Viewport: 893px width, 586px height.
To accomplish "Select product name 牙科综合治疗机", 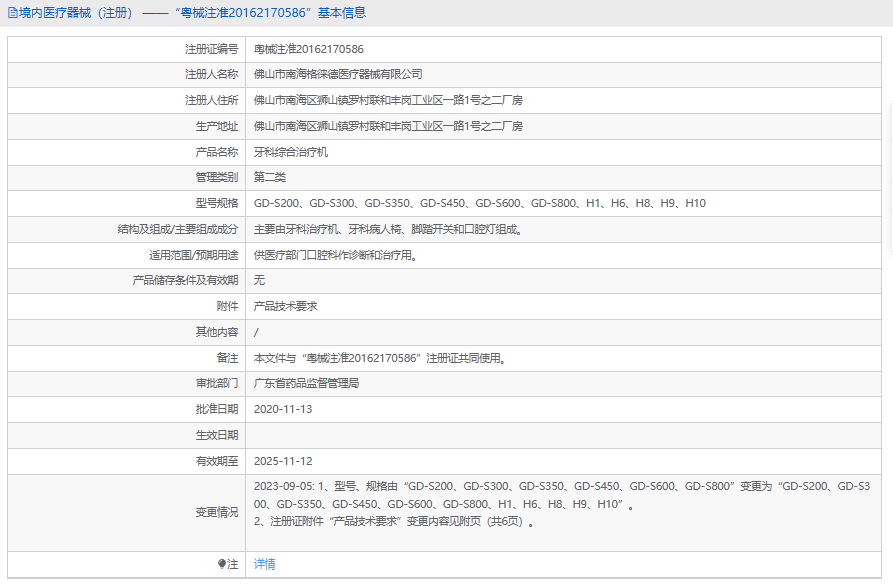I will 290,152.
